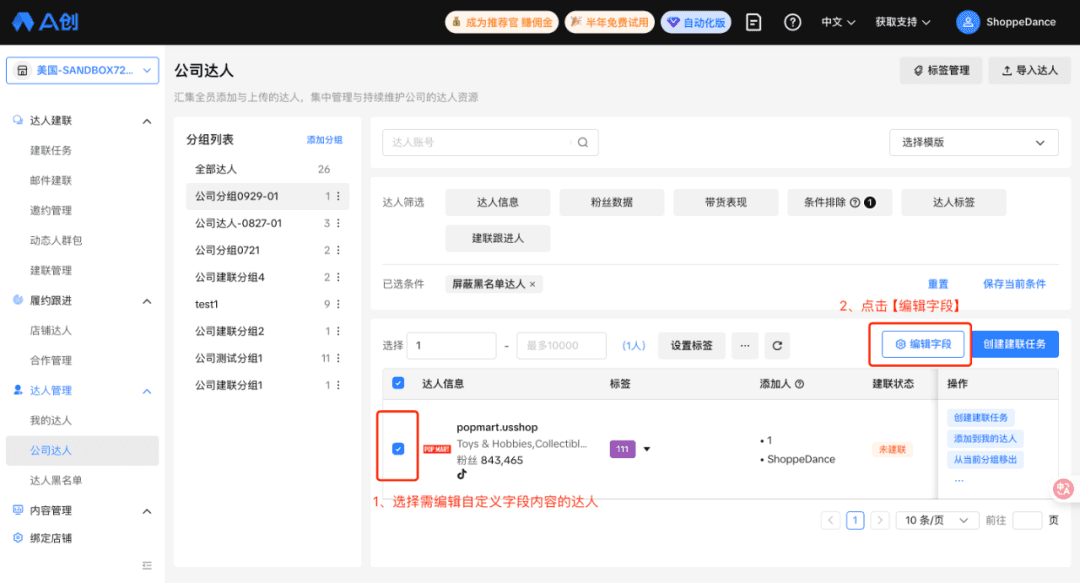1080x583 pixels.
Task: Go to previous page arrow in pagination
Action: (831, 520)
